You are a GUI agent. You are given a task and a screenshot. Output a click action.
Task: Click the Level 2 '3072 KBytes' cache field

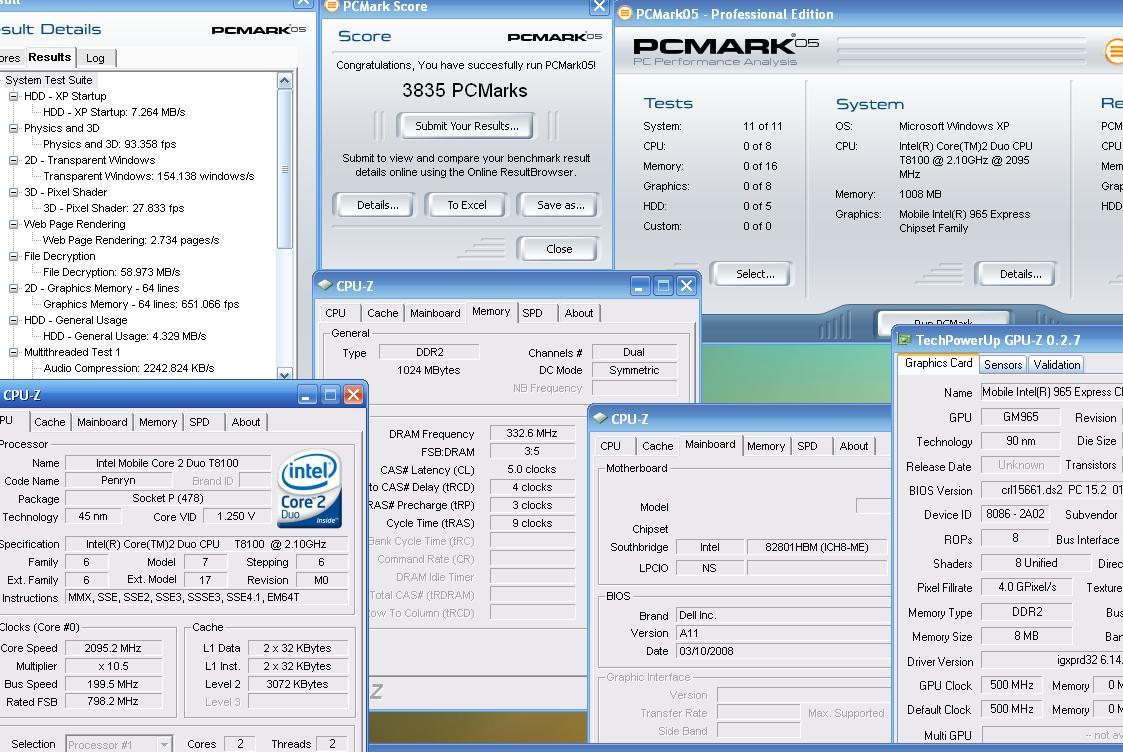pos(297,684)
